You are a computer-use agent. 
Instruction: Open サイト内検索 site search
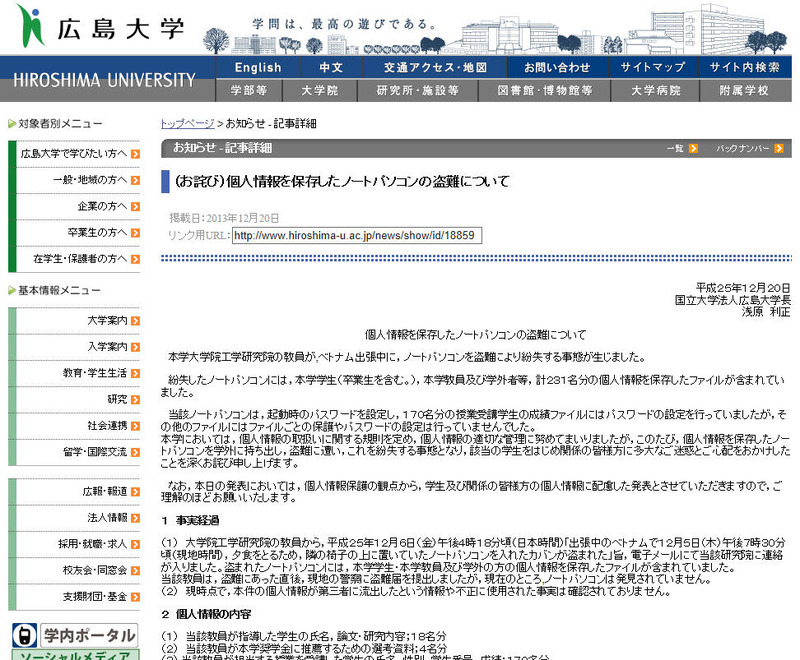pyautogui.click(x=745, y=68)
